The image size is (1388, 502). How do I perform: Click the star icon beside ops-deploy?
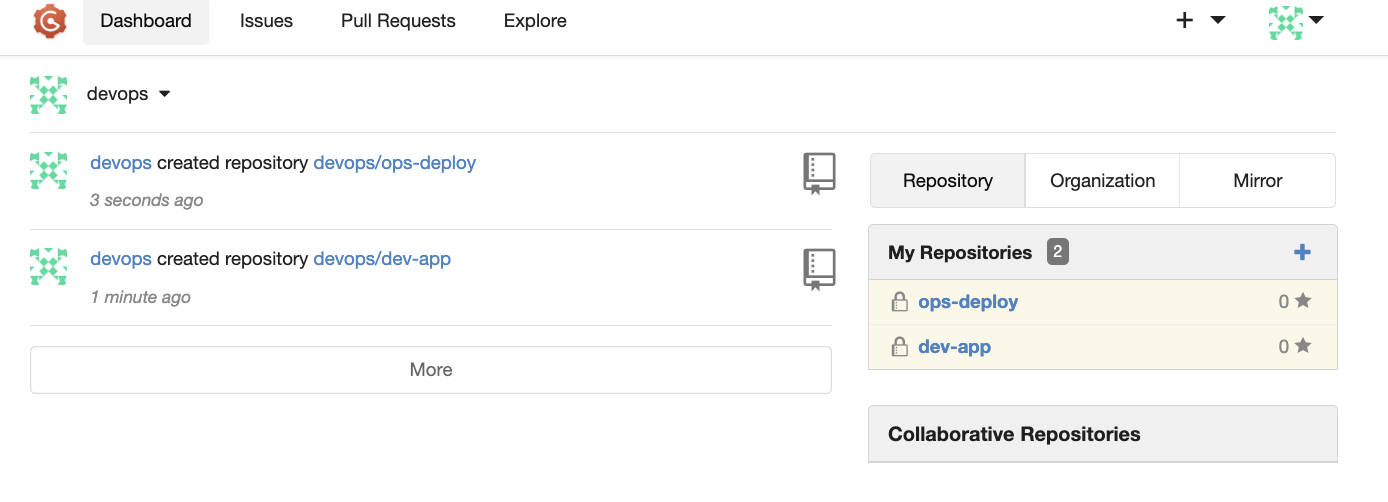1303,301
